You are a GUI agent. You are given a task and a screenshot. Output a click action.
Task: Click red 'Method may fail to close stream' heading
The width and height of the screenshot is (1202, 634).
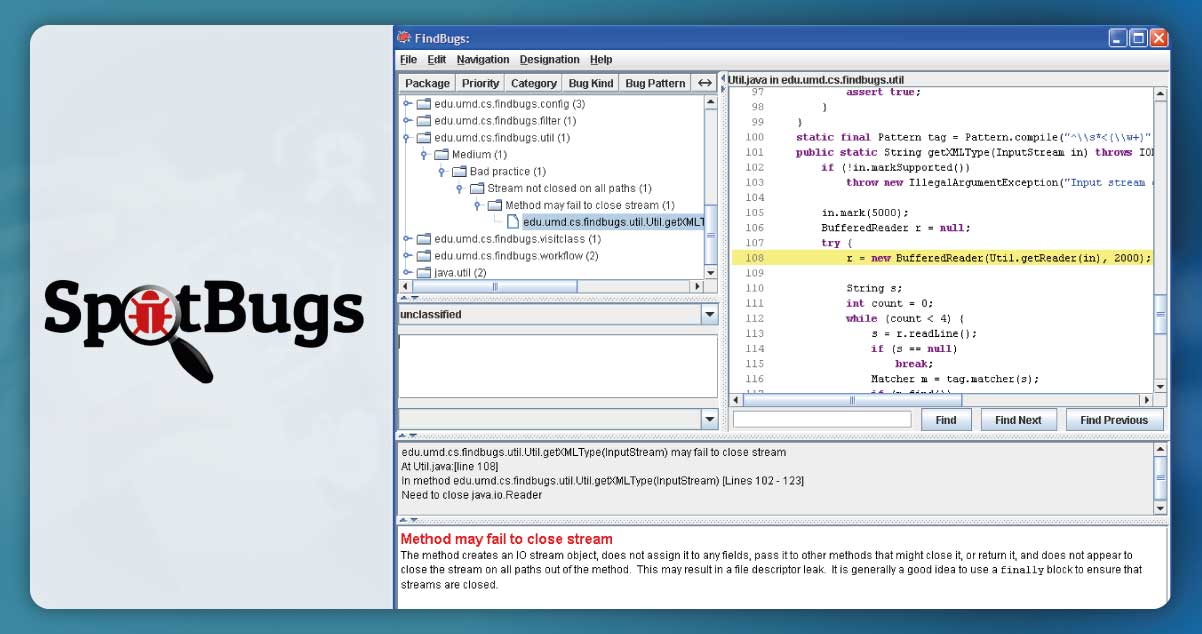506,539
